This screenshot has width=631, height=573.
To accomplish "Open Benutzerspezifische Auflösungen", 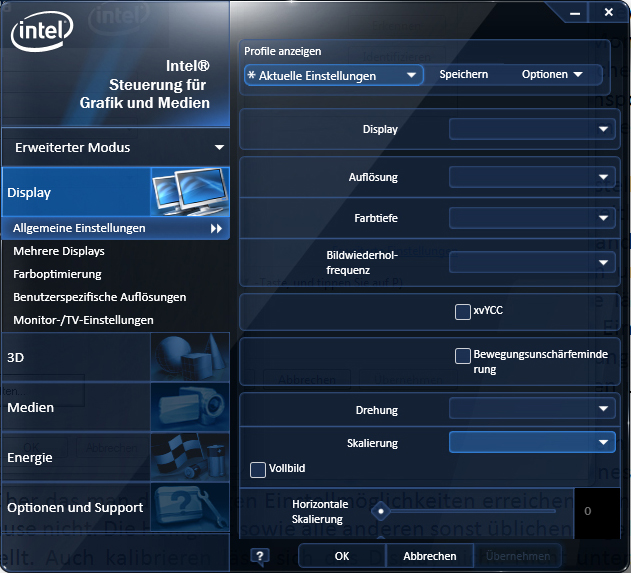I will pyautogui.click(x=99, y=297).
